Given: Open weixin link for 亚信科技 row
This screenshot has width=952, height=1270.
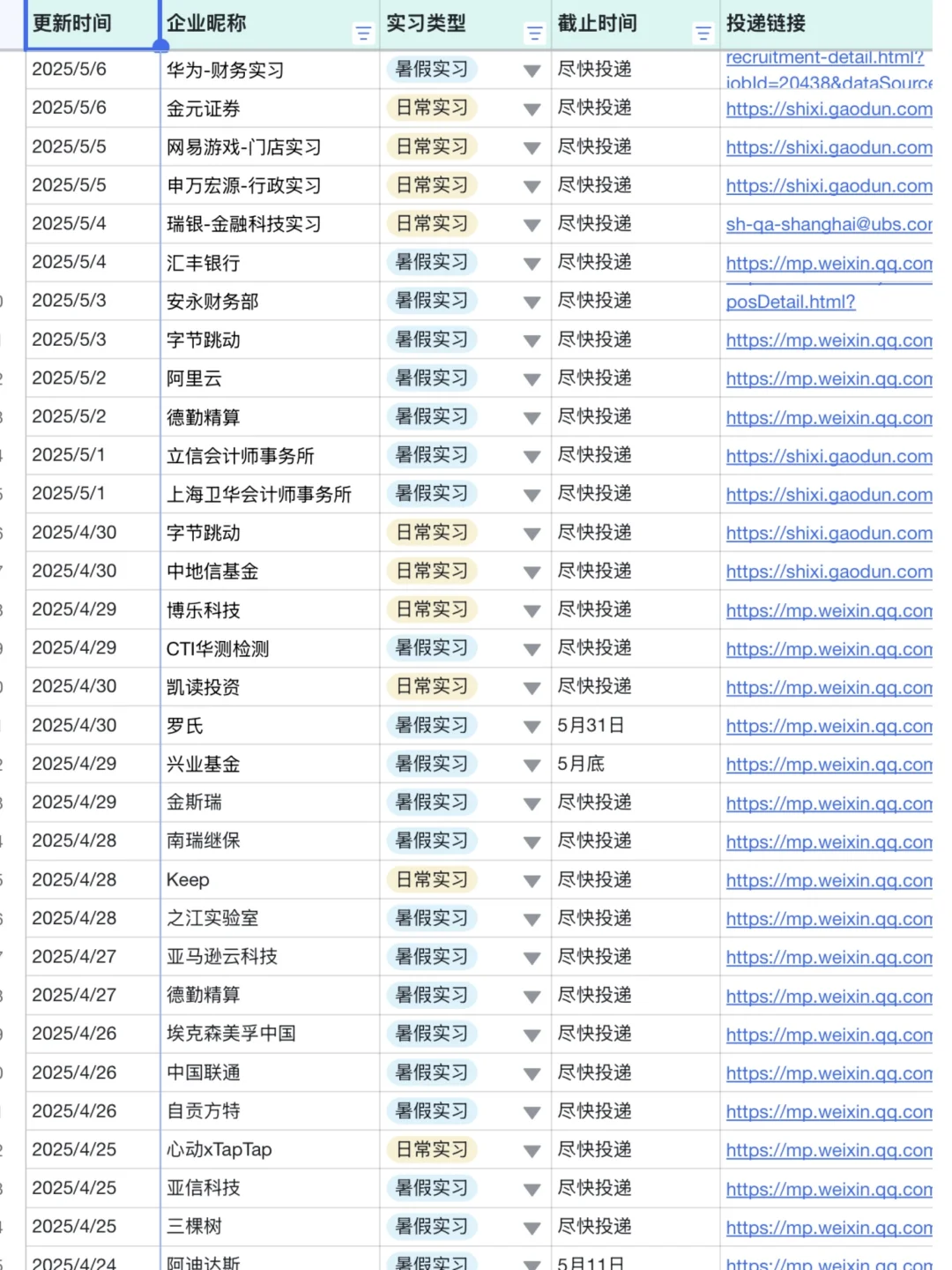Looking at the screenshot, I should click(829, 1189).
